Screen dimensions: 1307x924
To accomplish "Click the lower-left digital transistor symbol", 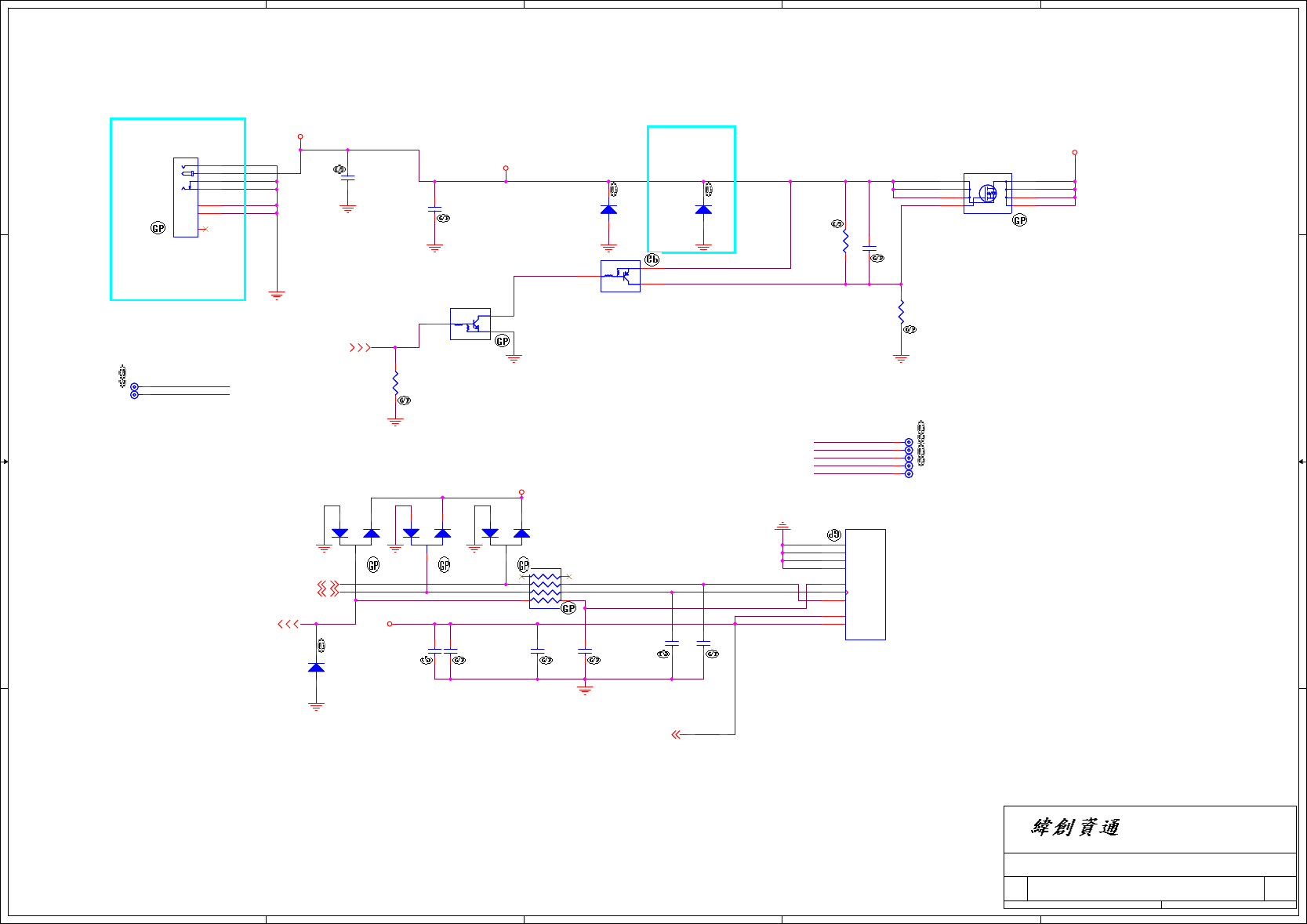I will 470,324.
